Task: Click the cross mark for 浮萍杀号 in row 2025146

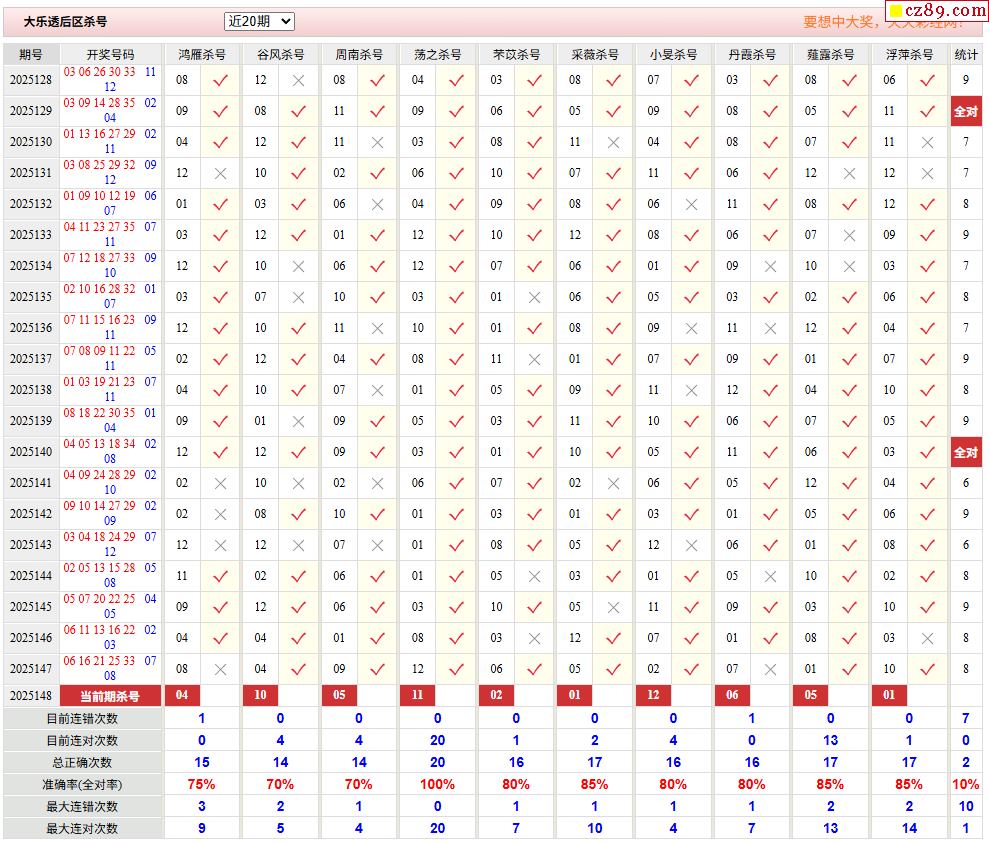Action: 927,638
